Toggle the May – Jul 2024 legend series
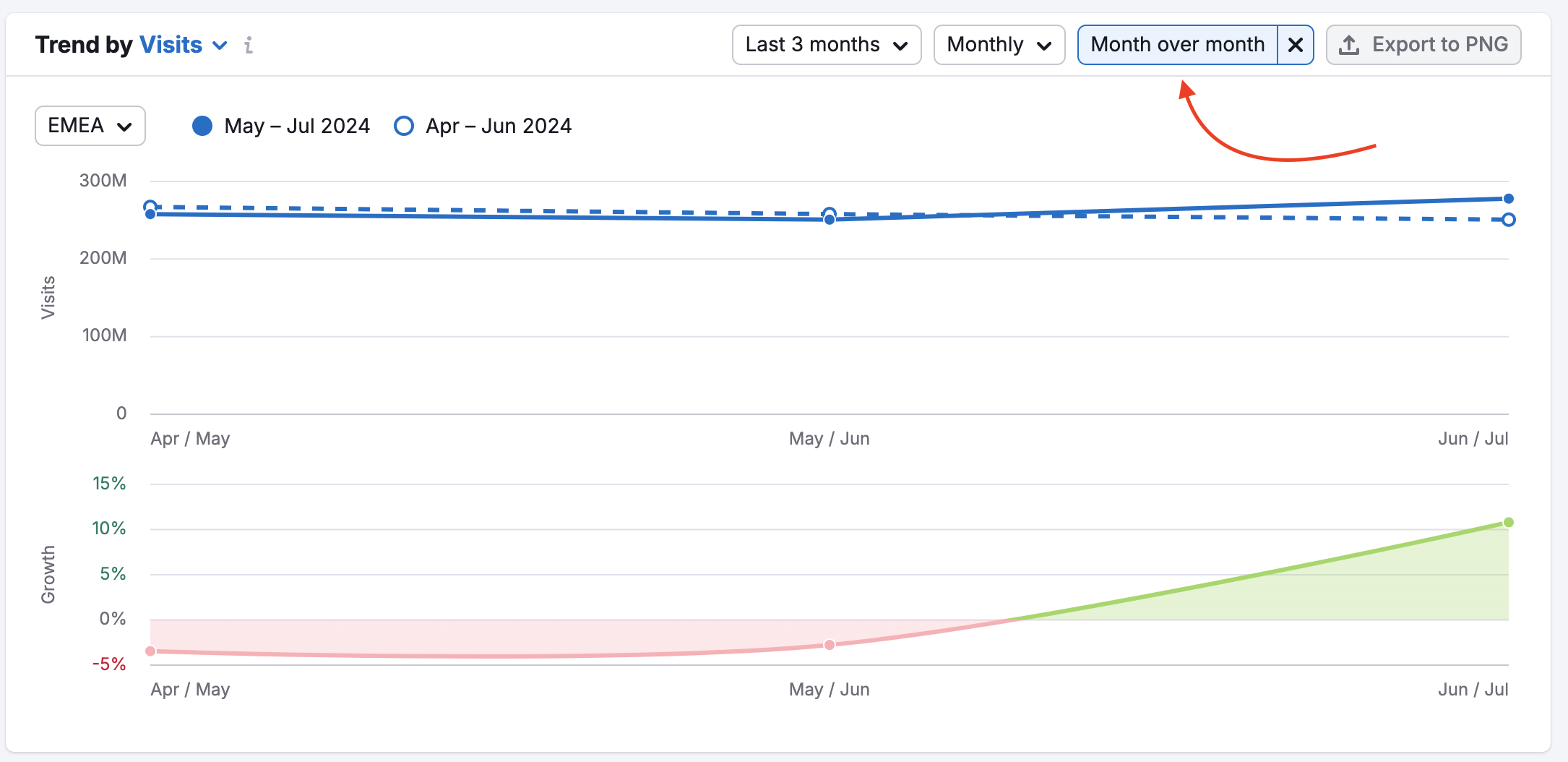Viewport: 1568px width, 762px height. coord(281,126)
